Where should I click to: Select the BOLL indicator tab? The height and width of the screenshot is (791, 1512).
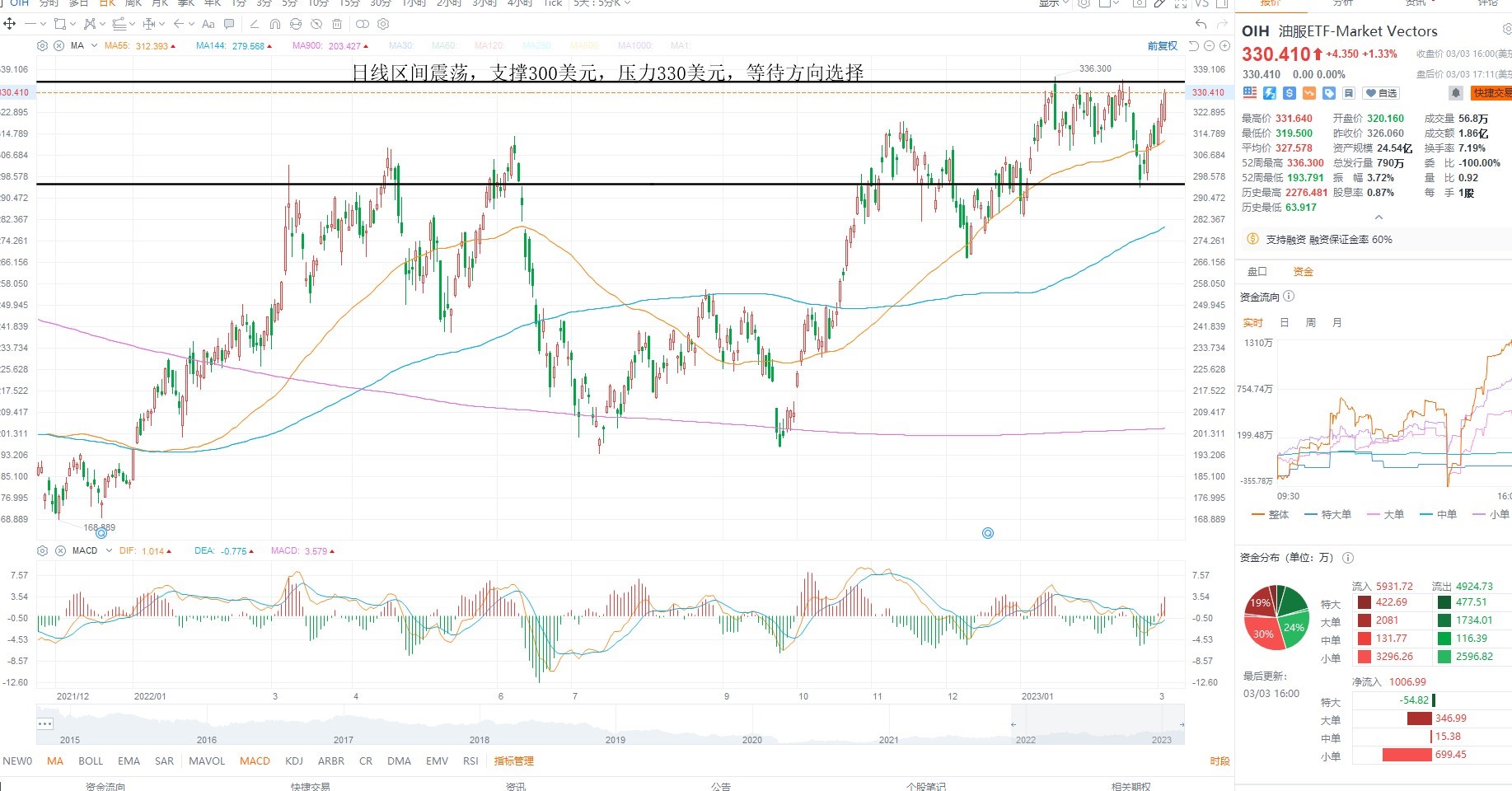pos(91,761)
